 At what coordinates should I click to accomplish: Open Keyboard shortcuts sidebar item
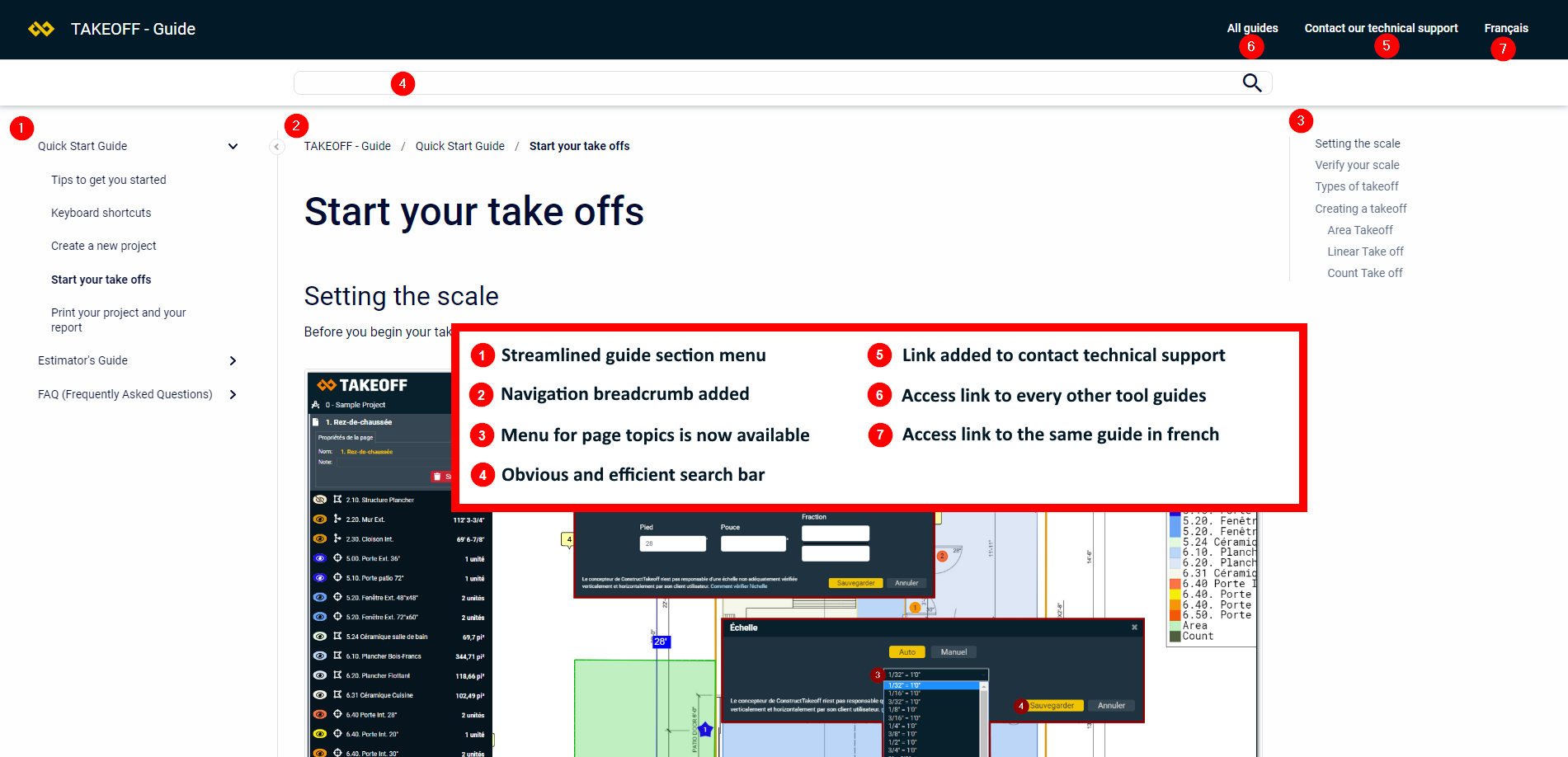(x=101, y=213)
